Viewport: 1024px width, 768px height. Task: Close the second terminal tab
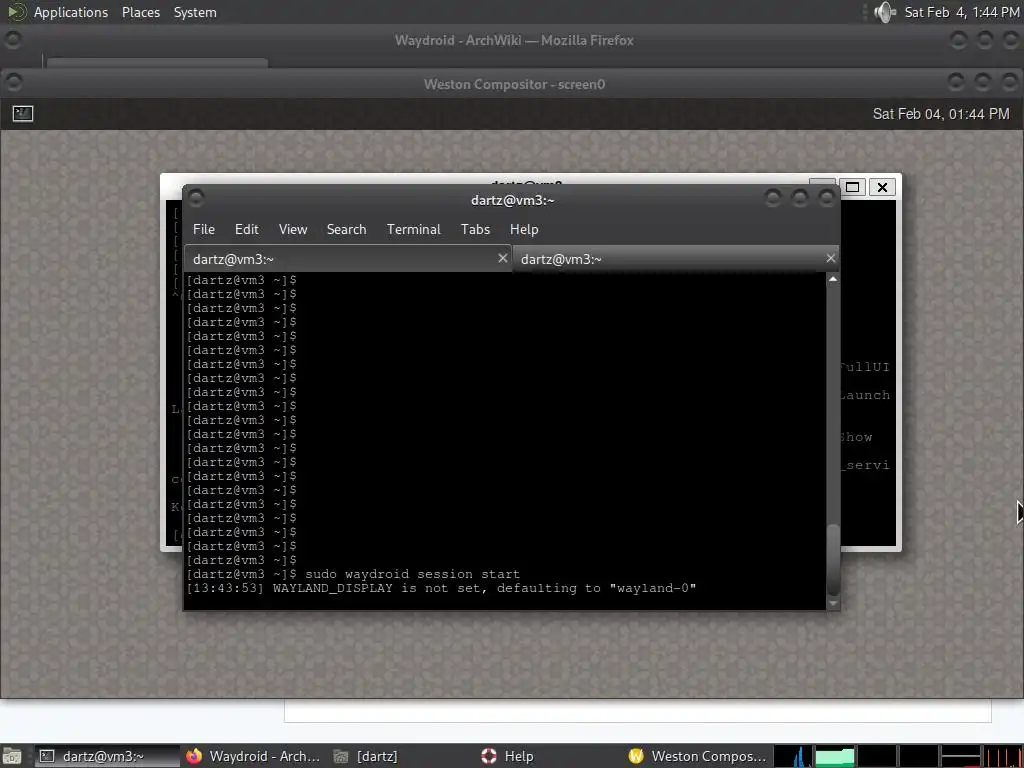[831, 258]
